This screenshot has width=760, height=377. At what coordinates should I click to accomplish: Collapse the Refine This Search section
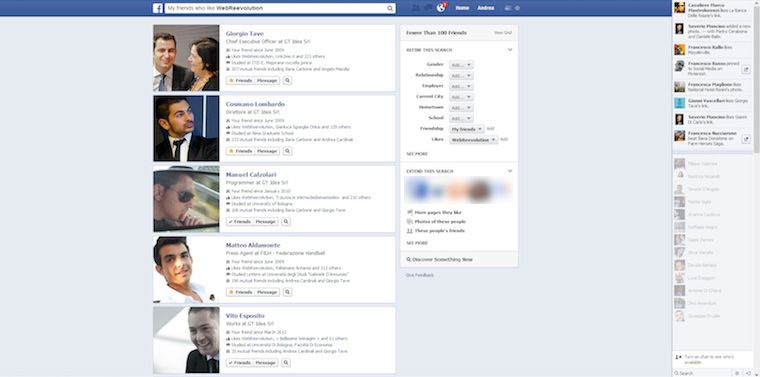point(510,50)
